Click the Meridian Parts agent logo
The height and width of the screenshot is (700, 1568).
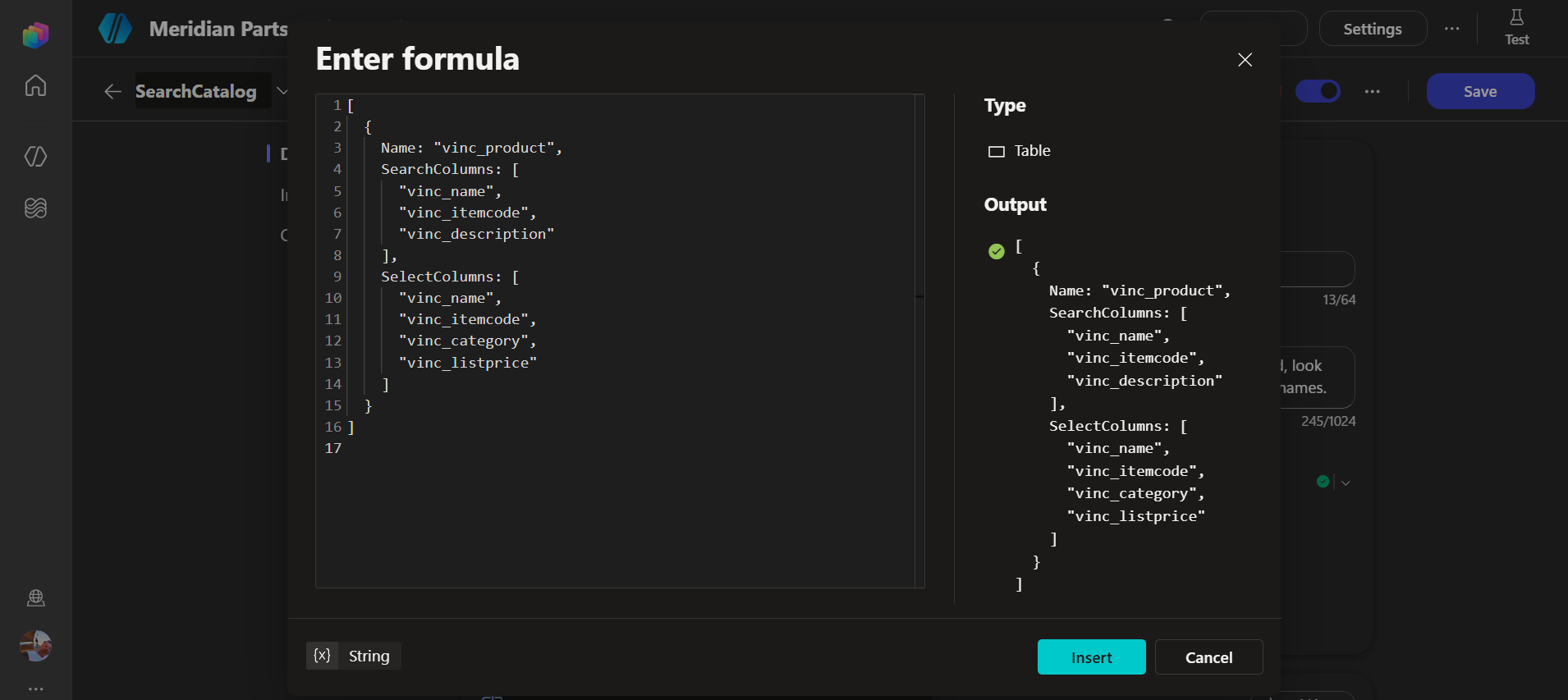tap(115, 29)
